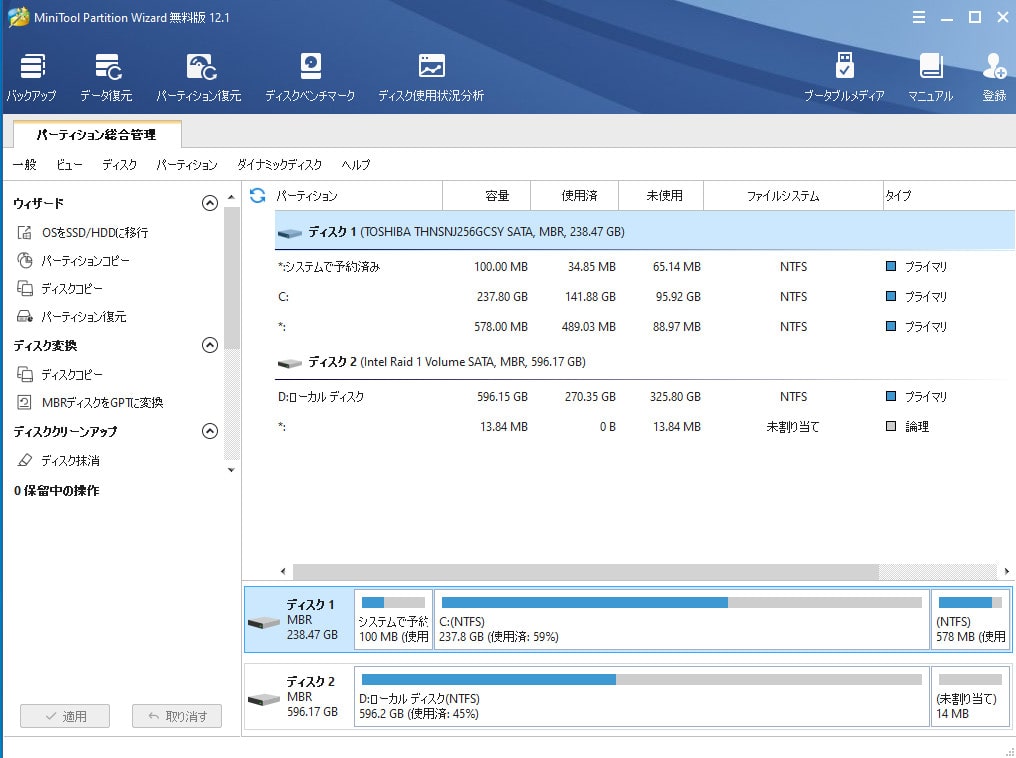Viewport: 1016px width, 758px height.
Task: Start OSをSSD/HDDに移行 wizard
Action: click(82, 232)
